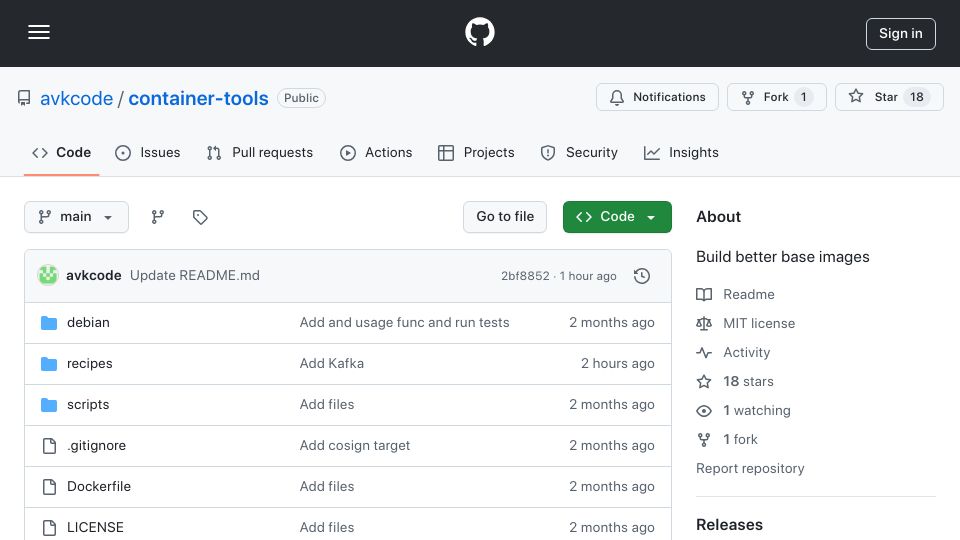960x540 pixels.
Task: Click the Dockerfile file icon
Action: 49,487
